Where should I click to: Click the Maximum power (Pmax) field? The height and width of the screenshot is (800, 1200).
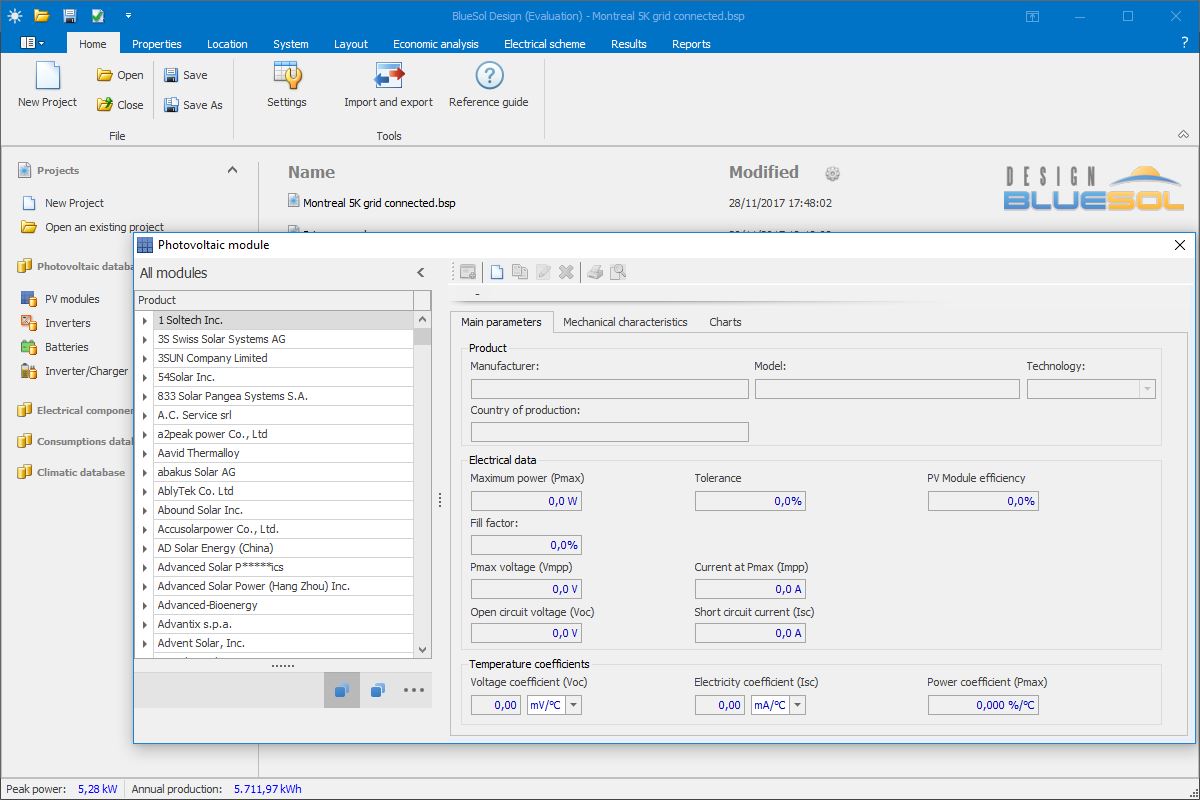526,501
